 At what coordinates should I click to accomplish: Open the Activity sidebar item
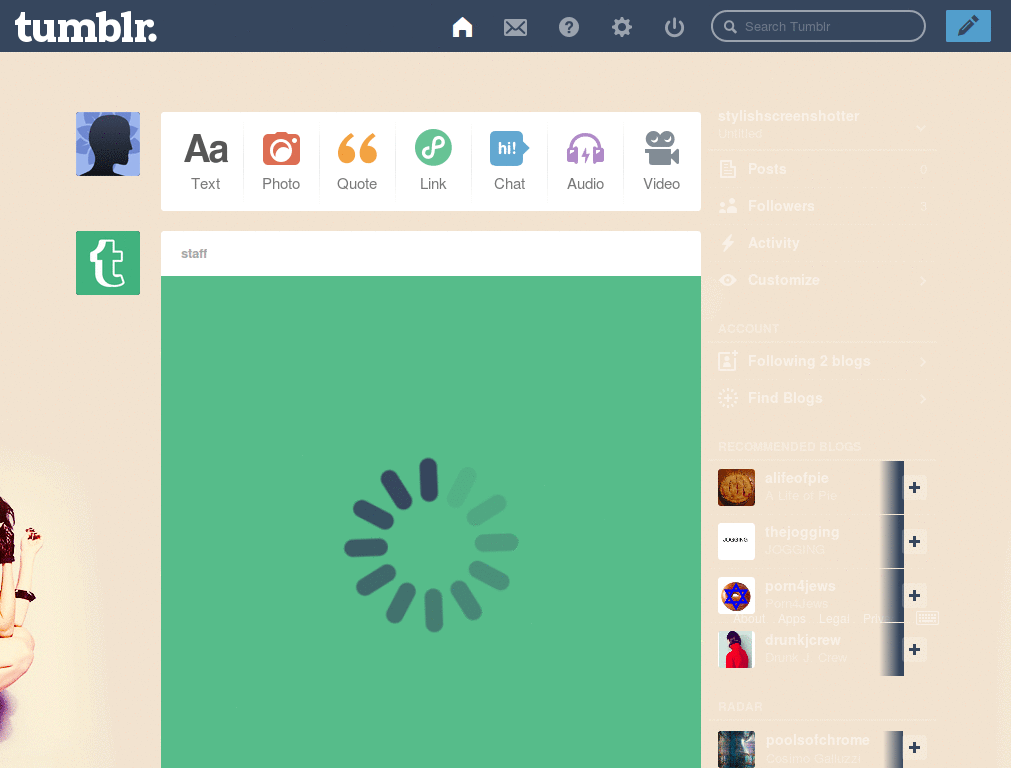[823, 243]
